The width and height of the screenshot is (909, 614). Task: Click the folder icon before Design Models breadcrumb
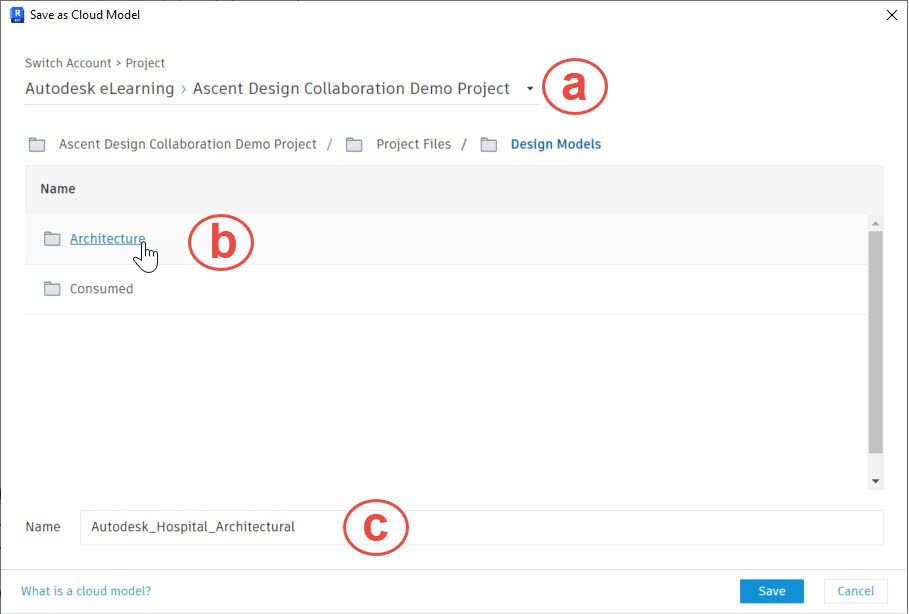(489, 144)
